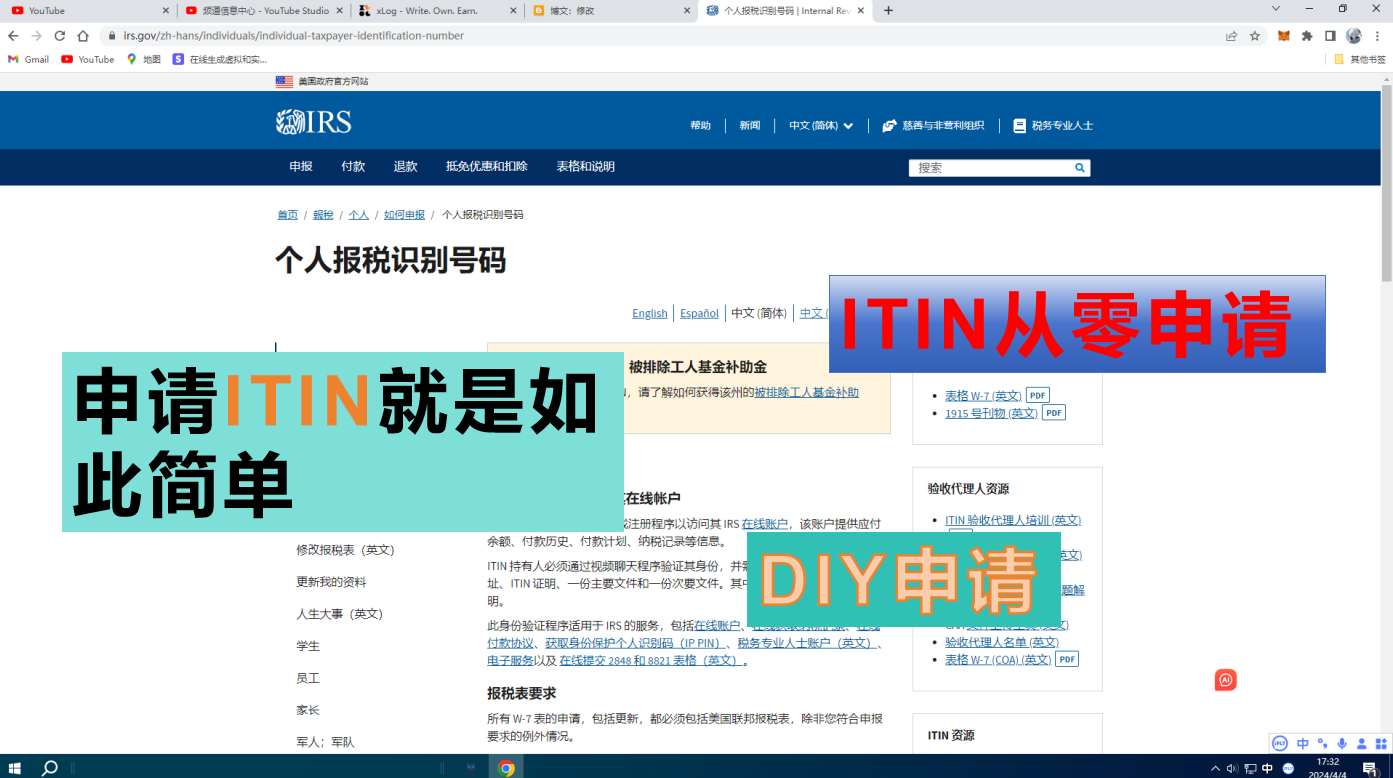The height and width of the screenshot is (778, 1393).
Task: Open the English language link
Action: [649, 313]
